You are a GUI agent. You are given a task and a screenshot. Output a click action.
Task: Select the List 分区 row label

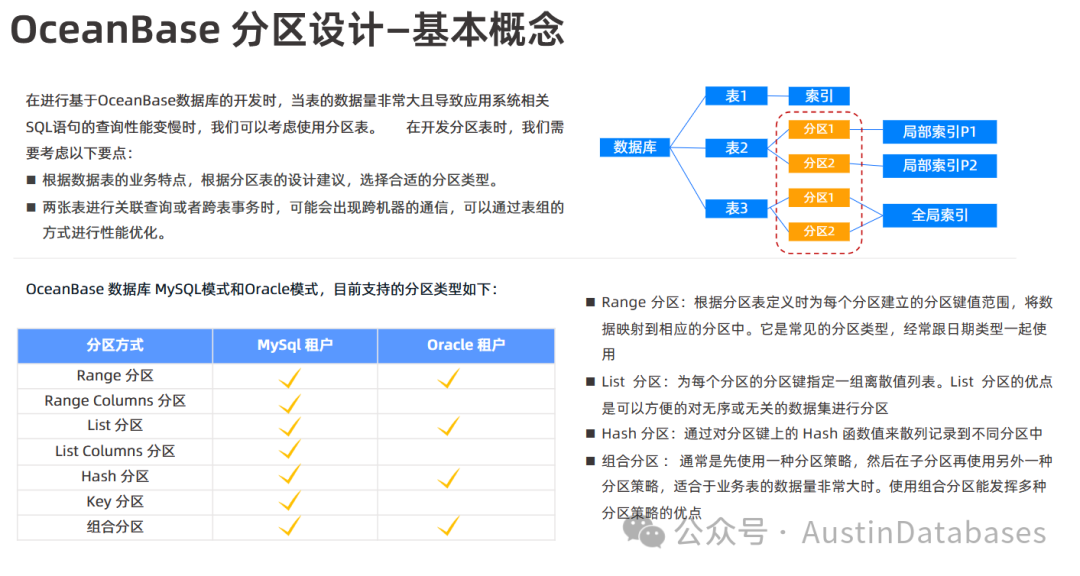pos(115,426)
